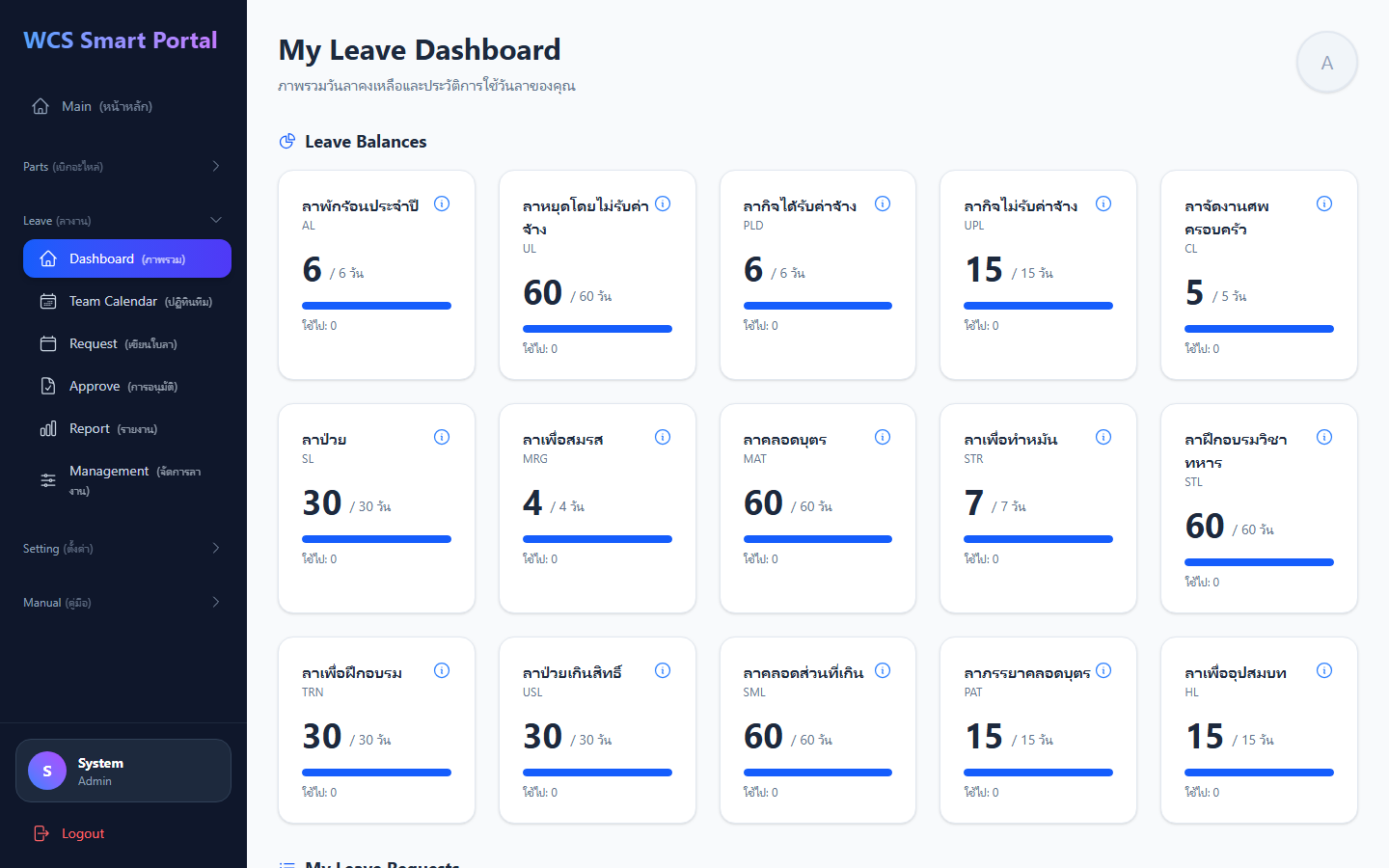This screenshot has width=1389, height=868.
Task: Click the UPL code label
Action: click(x=974, y=226)
